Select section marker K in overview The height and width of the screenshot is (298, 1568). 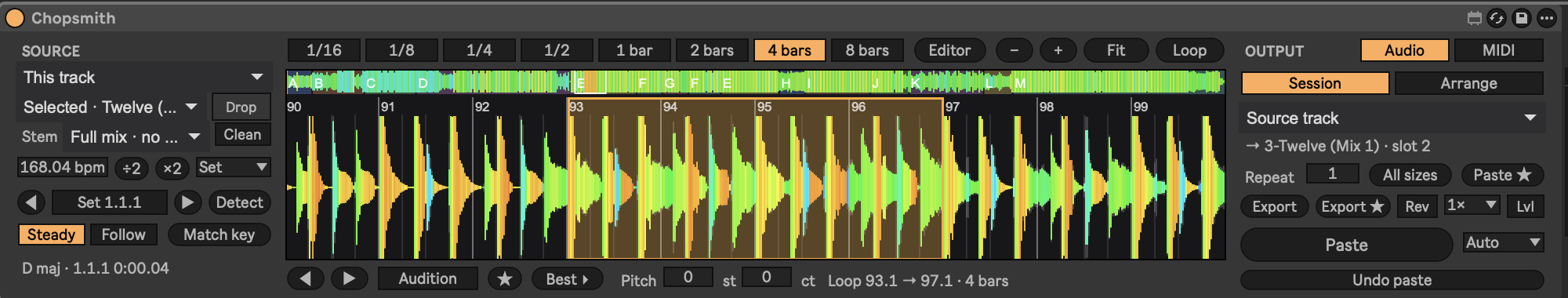click(915, 82)
